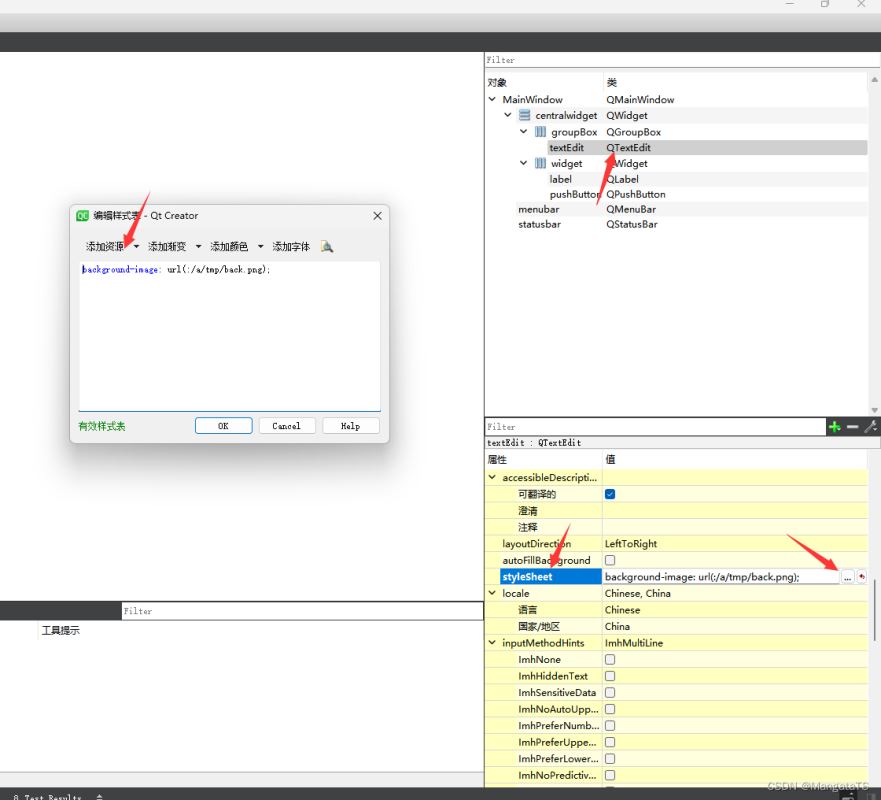Screen dimensions: 881x800
Task: Click the groupBox layout icon in tree
Action: [x=541, y=132]
